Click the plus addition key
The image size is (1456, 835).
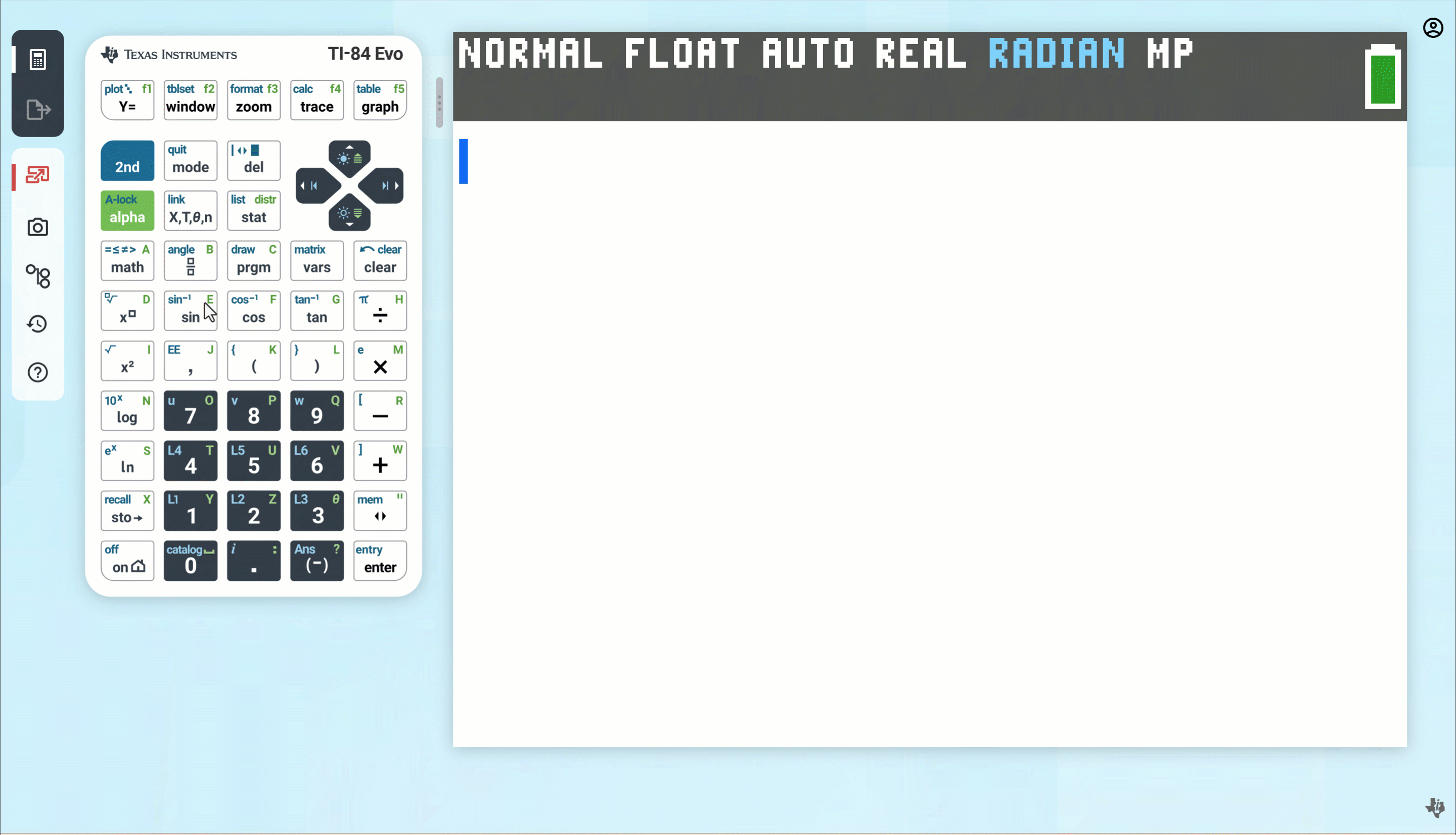[x=380, y=460]
